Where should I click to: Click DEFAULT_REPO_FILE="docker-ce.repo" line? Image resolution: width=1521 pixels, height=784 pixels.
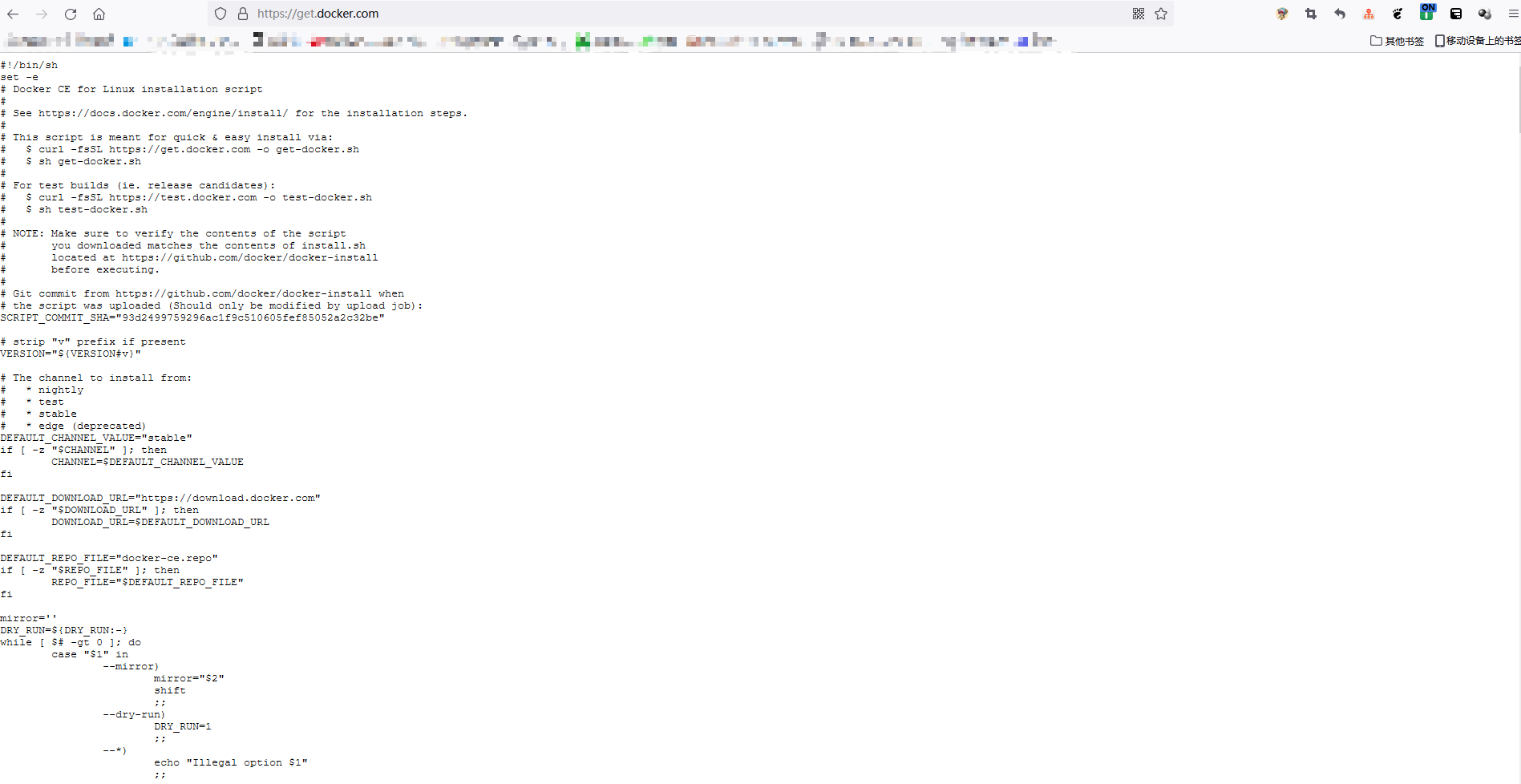tap(109, 558)
